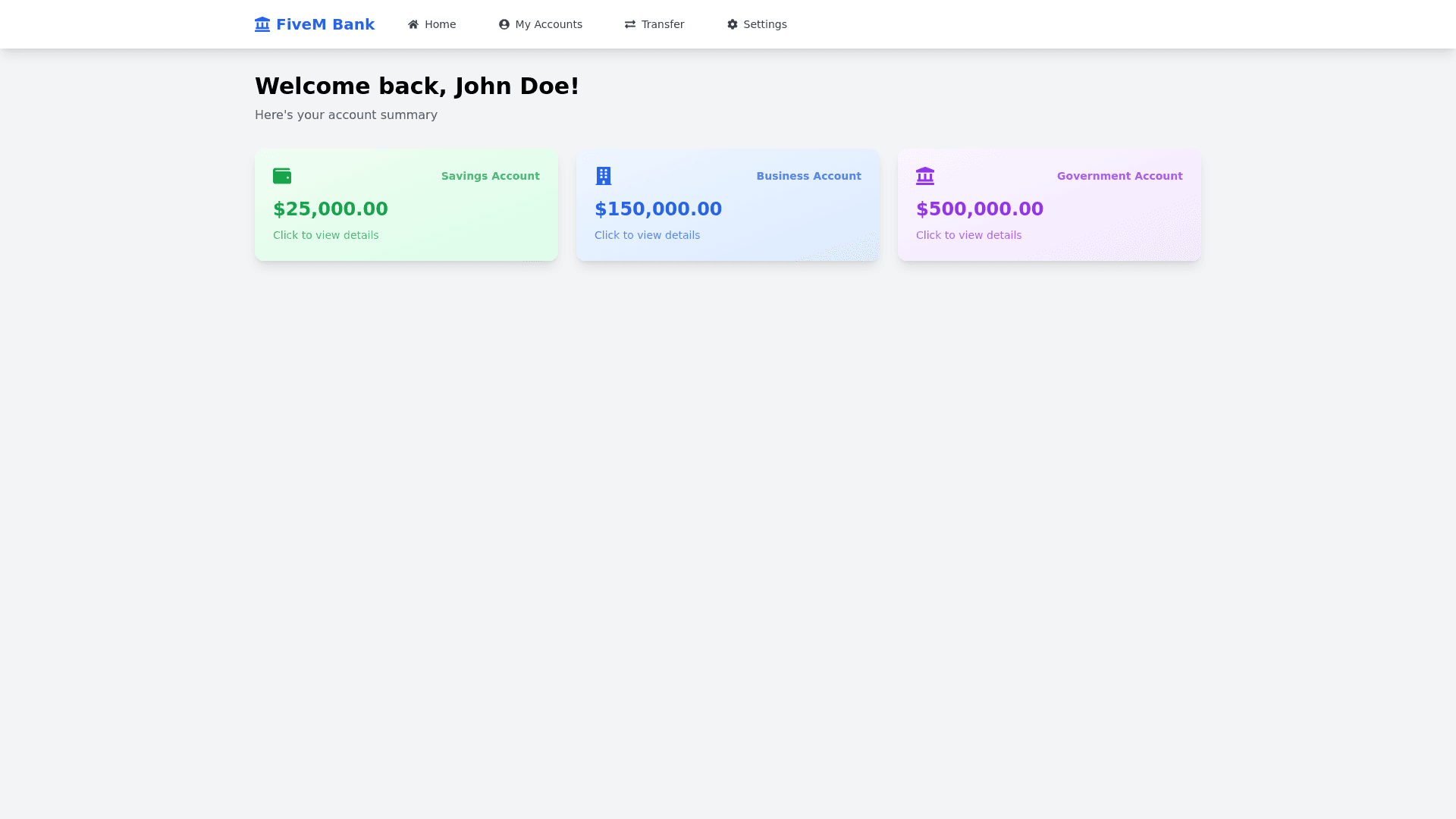
Task: Click the user profile icon beside My Accounts
Action: point(504,24)
